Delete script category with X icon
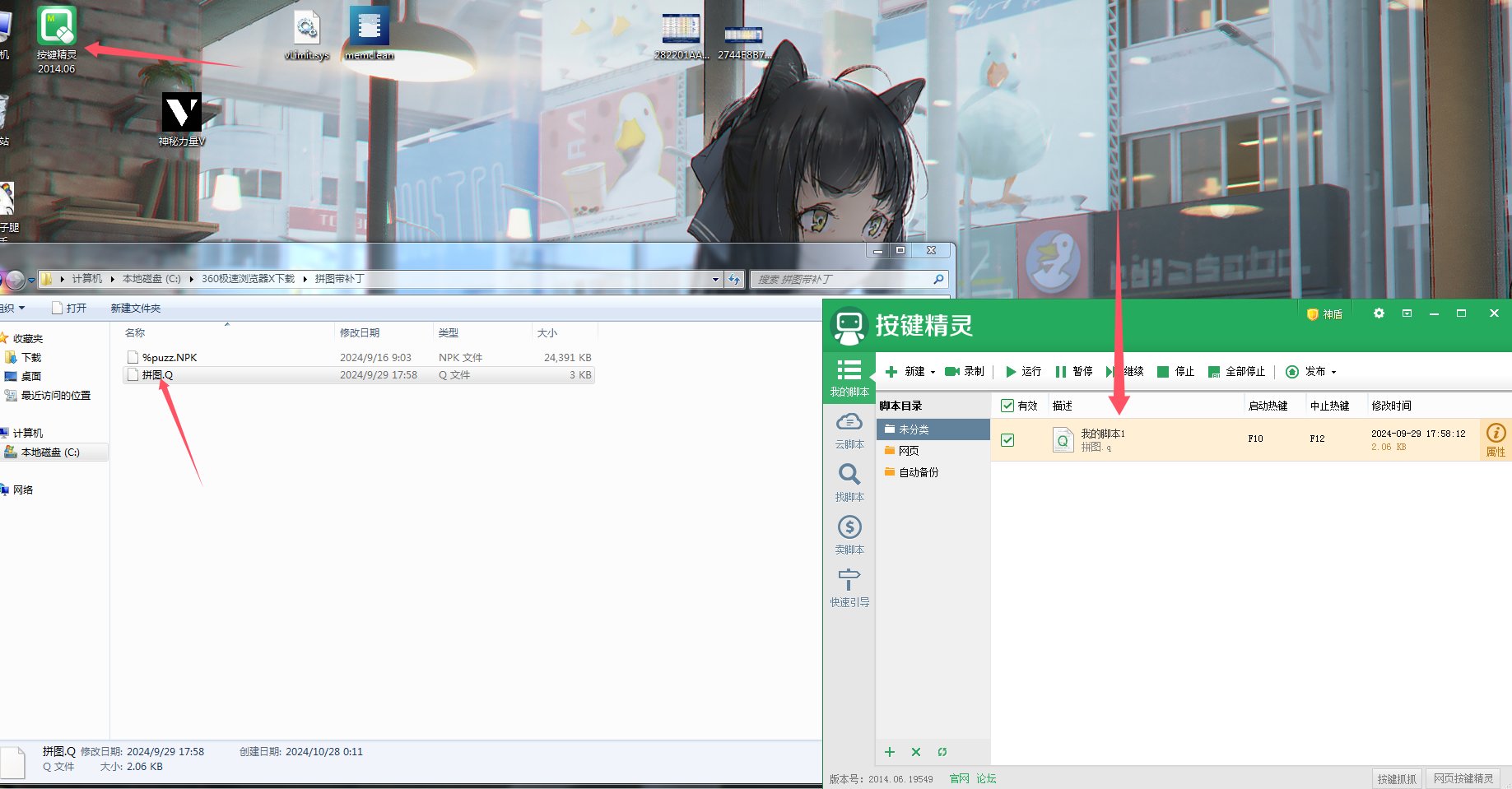This screenshot has height=789, width=1512. coord(916,752)
